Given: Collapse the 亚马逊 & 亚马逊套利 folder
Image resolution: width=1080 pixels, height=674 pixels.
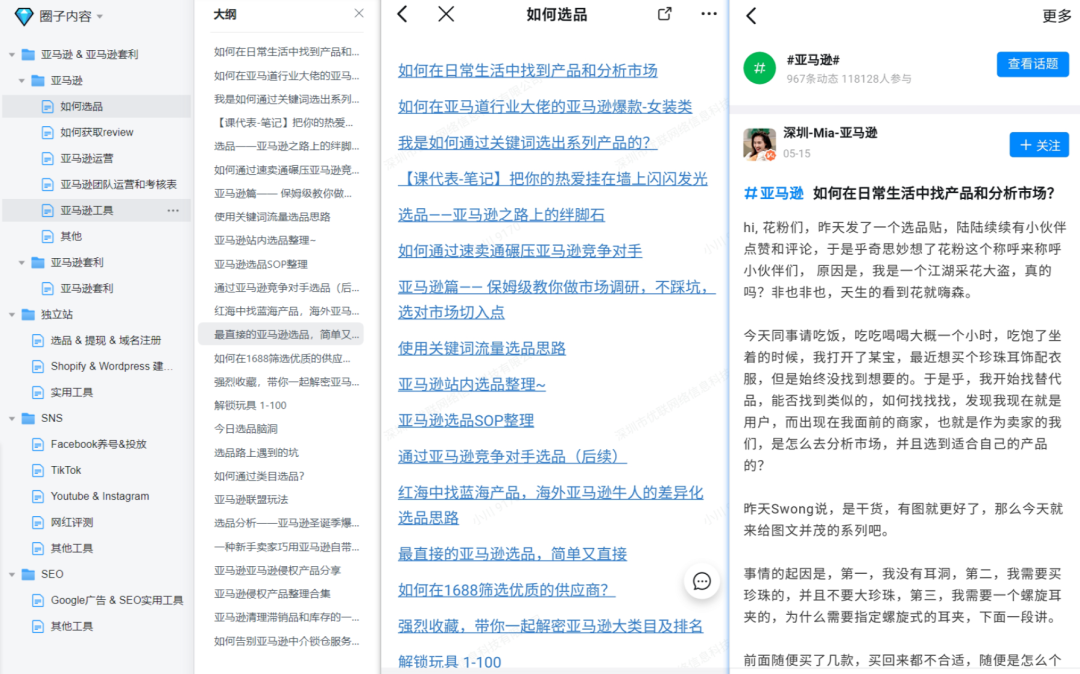Looking at the screenshot, I should point(12,54).
